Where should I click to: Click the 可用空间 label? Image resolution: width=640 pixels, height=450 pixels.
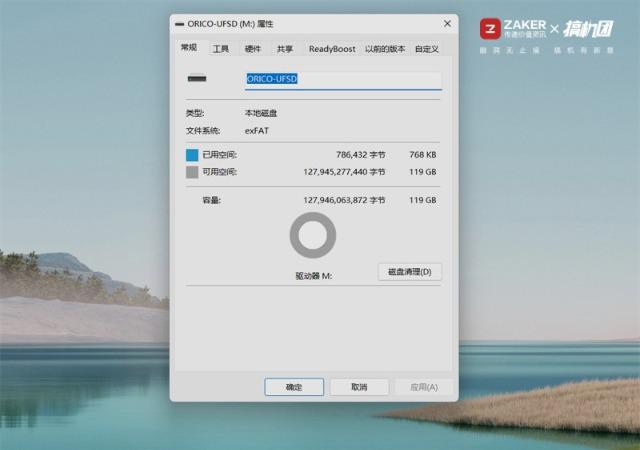click(220, 172)
